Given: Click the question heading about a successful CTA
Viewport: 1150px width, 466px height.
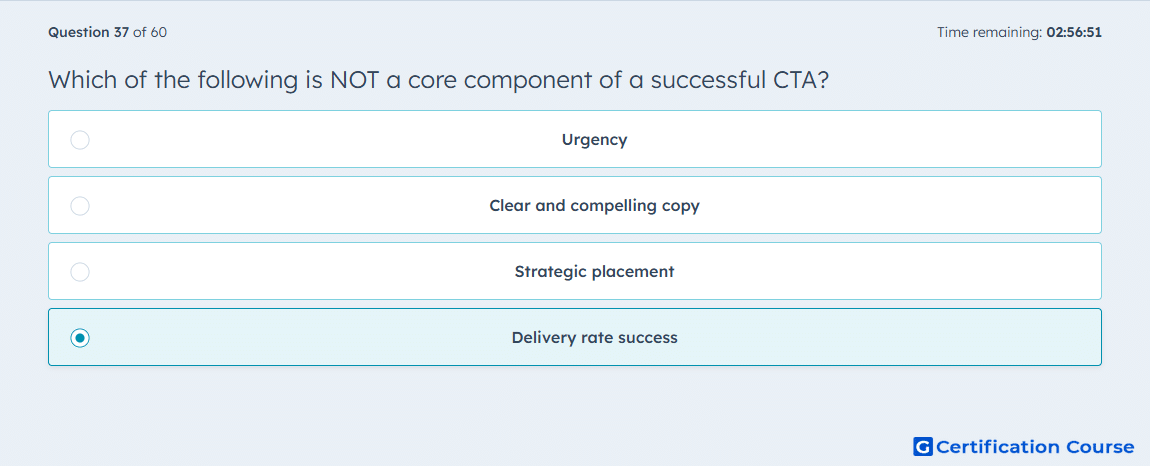Looking at the screenshot, I should pos(439,79).
